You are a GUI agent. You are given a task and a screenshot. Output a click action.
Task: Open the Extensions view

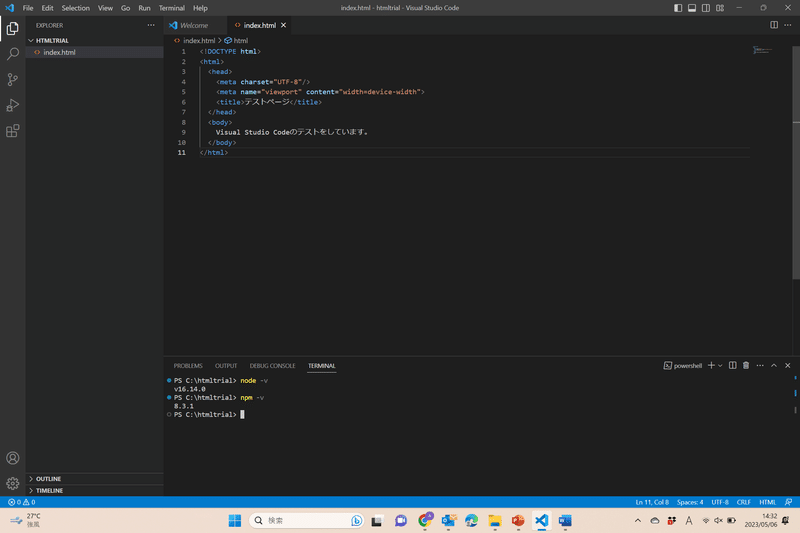[x=13, y=131]
